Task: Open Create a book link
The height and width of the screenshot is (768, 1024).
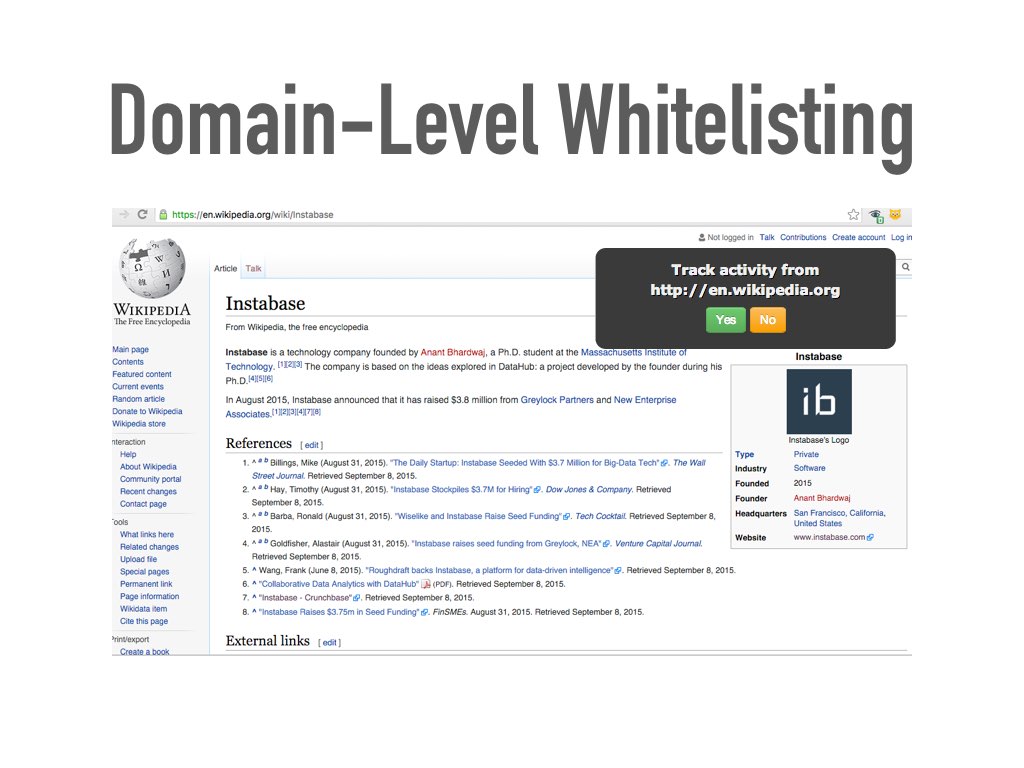Action: [144, 652]
